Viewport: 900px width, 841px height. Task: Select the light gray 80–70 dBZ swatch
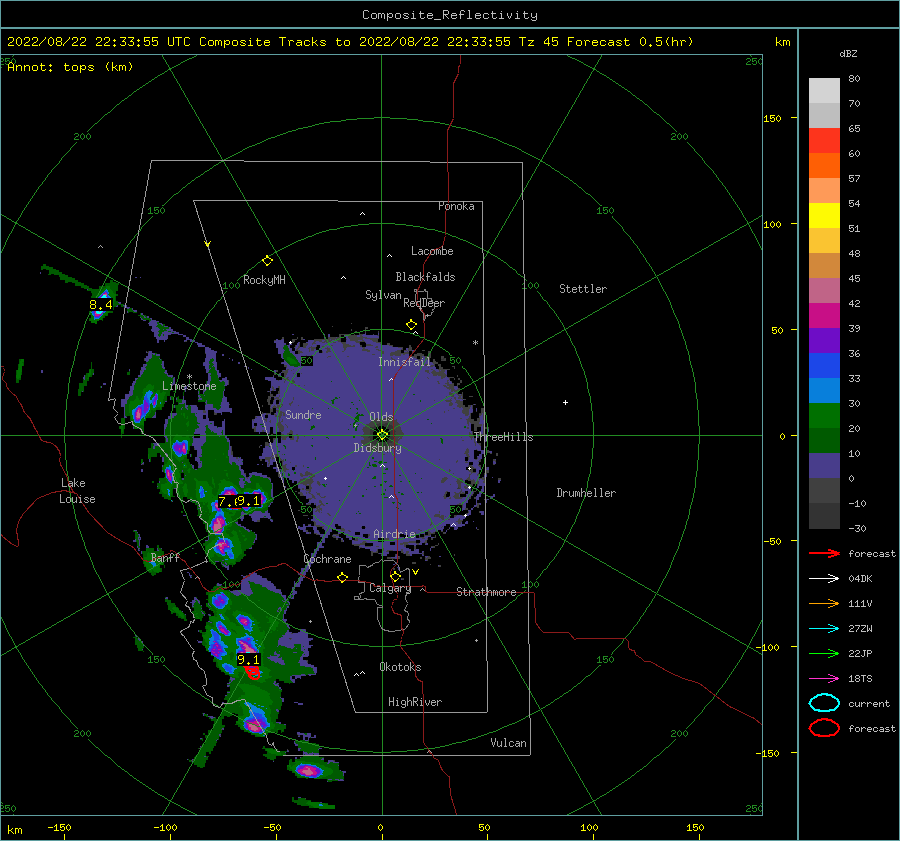824,91
